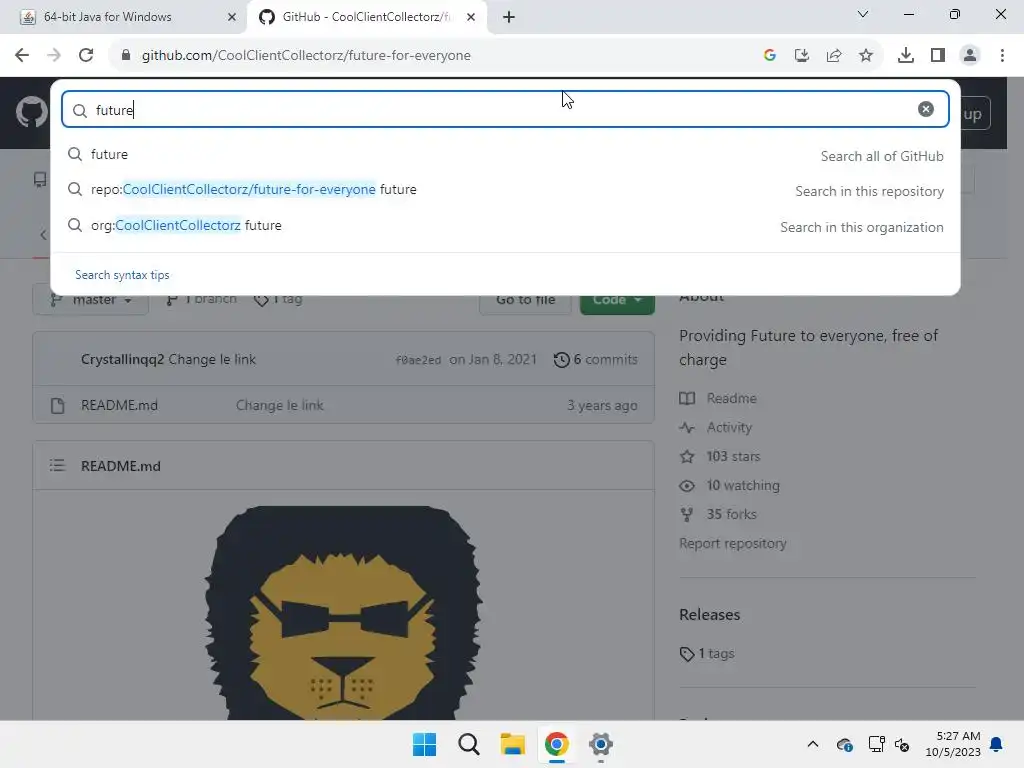This screenshot has width=1024, height=768.
Task: Click the Chrome taskbar icon
Action: [556, 744]
